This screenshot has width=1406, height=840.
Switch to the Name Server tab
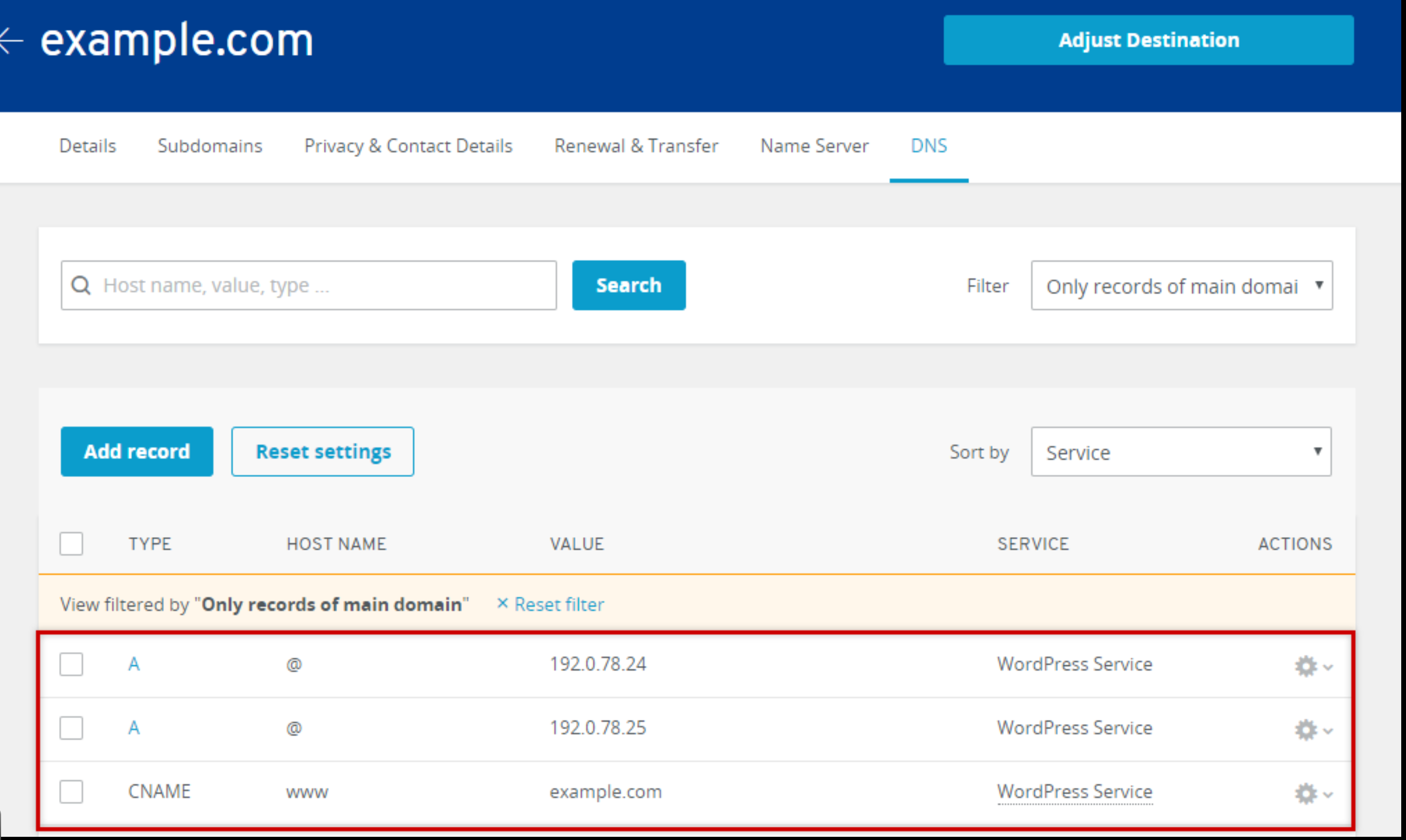814,146
